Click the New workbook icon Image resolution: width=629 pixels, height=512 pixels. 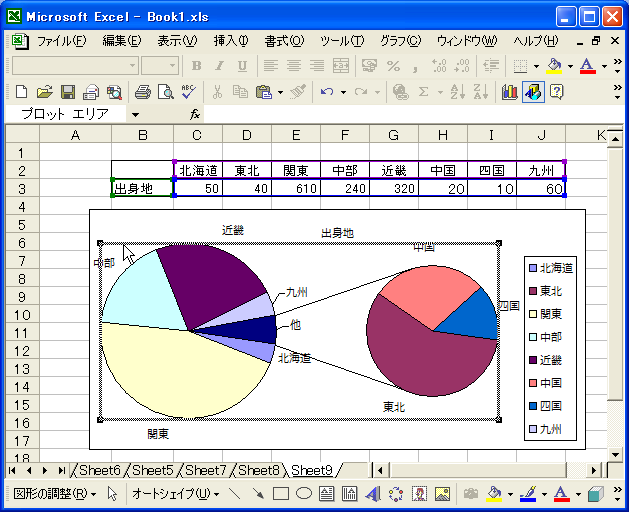click(x=21, y=92)
